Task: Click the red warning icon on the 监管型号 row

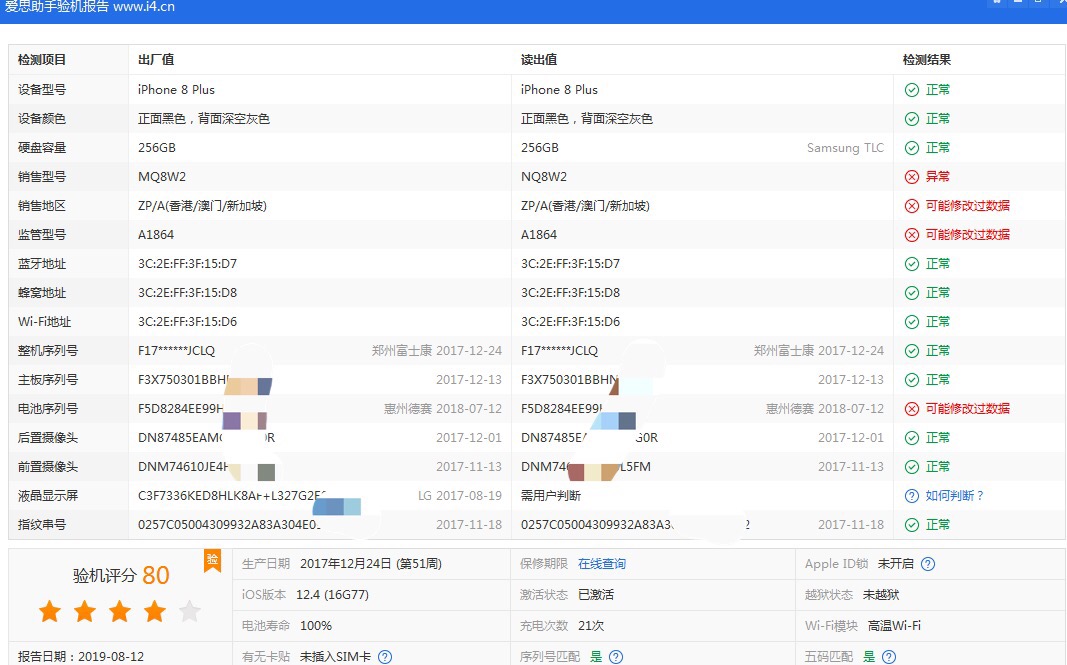Action: click(x=911, y=234)
